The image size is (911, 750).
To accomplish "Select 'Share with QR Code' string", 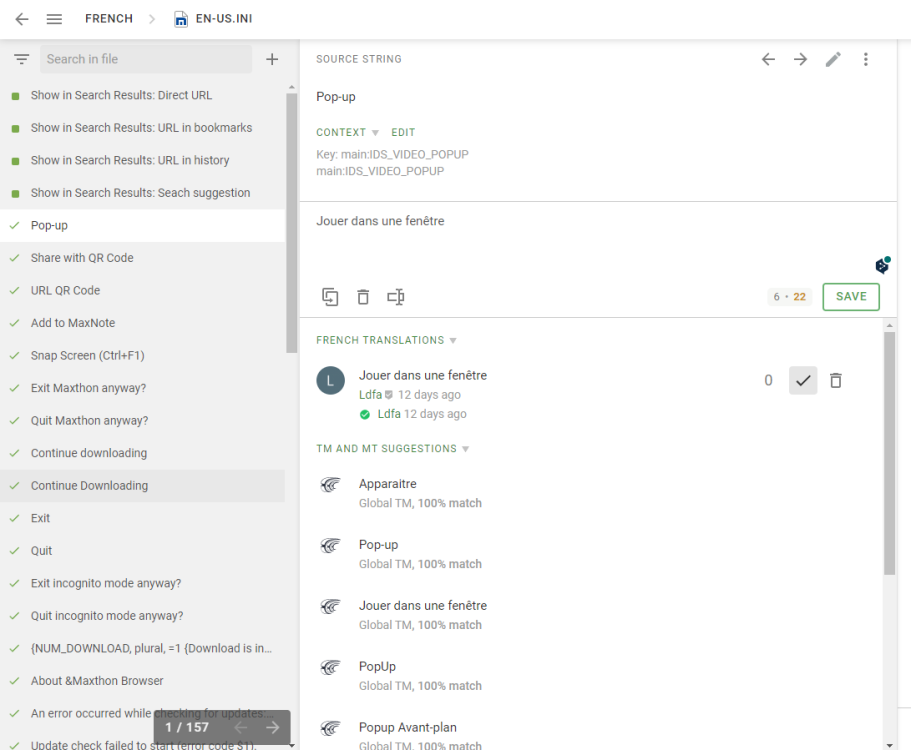I will pos(82,258).
